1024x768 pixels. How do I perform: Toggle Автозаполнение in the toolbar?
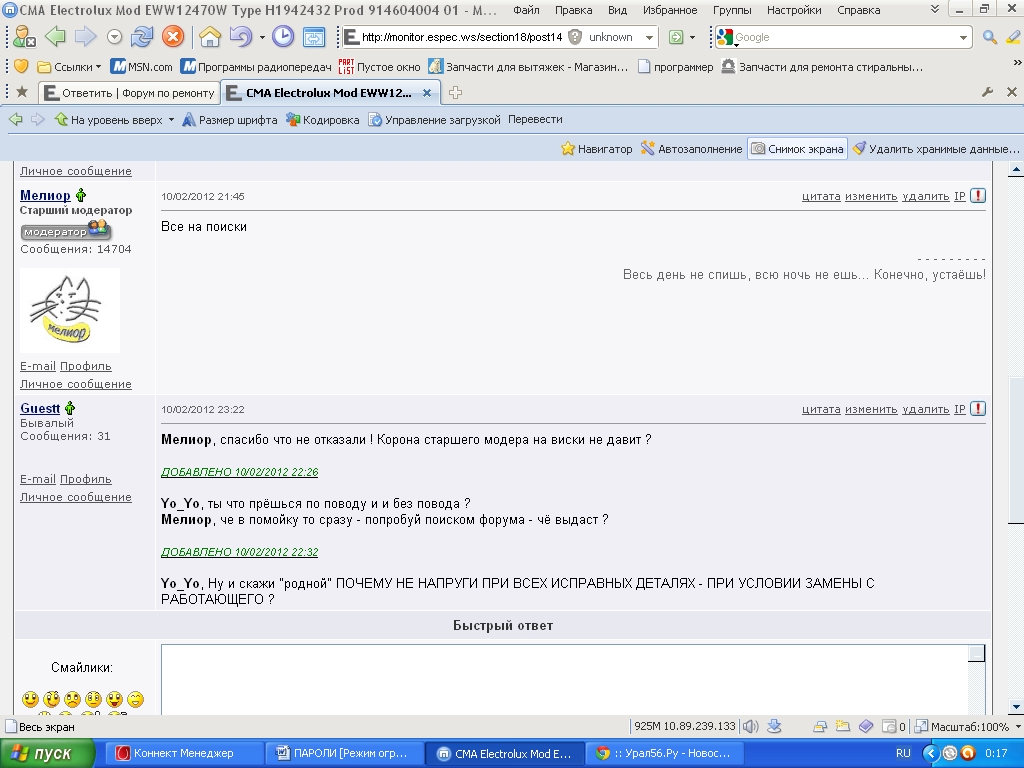692,149
